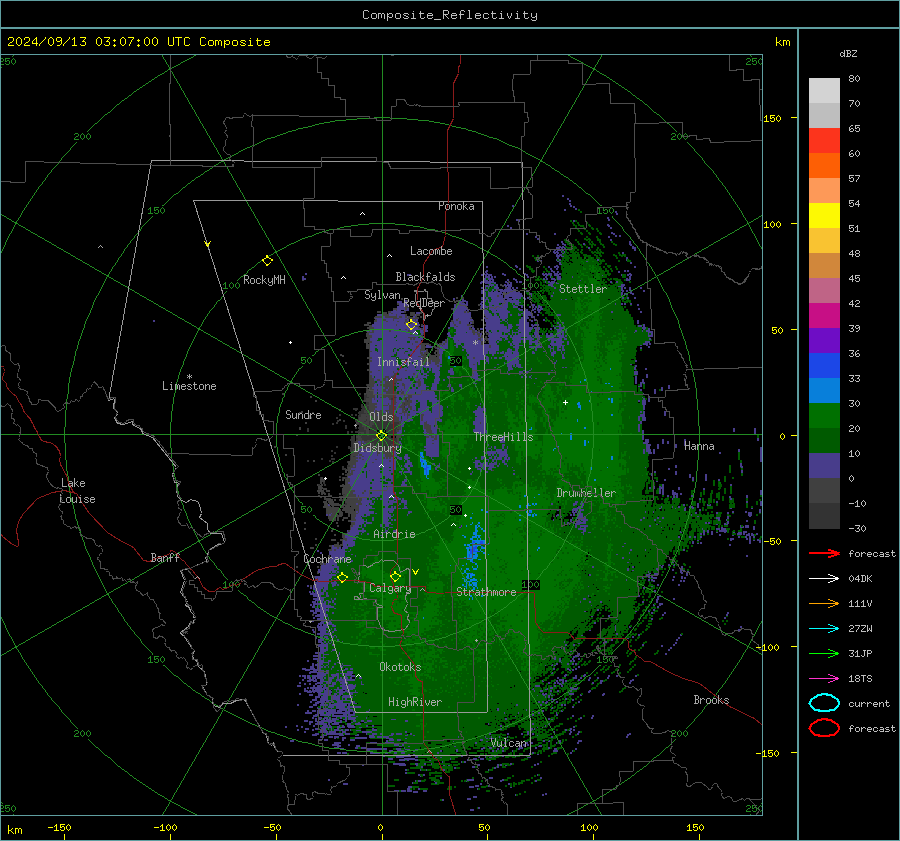Image resolution: width=900 pixels, height=841 pixels.
Task: Select the magenta 39-42 dBZ swatch
Action: 824,316
